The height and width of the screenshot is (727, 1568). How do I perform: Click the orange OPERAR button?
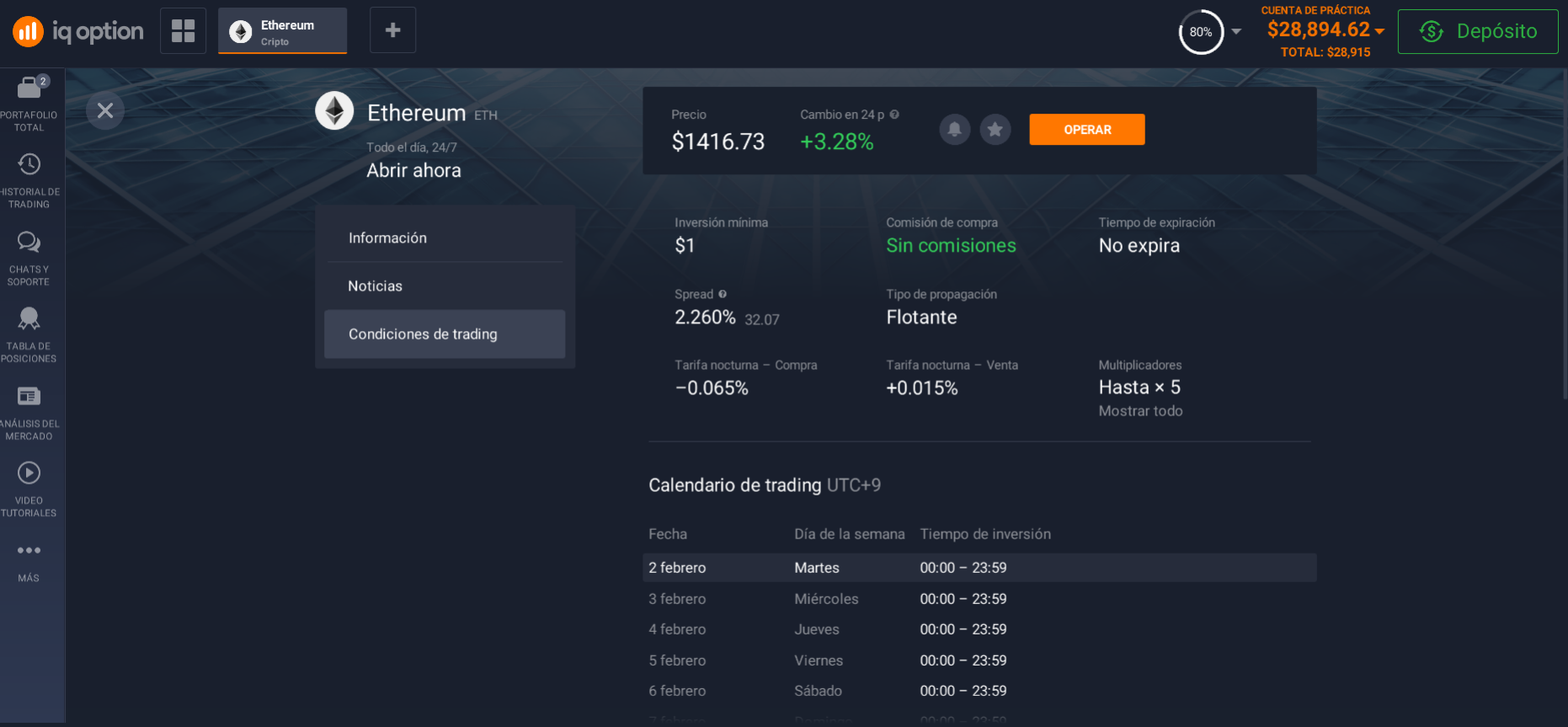pyautogui.click(x=1086, y=130)
